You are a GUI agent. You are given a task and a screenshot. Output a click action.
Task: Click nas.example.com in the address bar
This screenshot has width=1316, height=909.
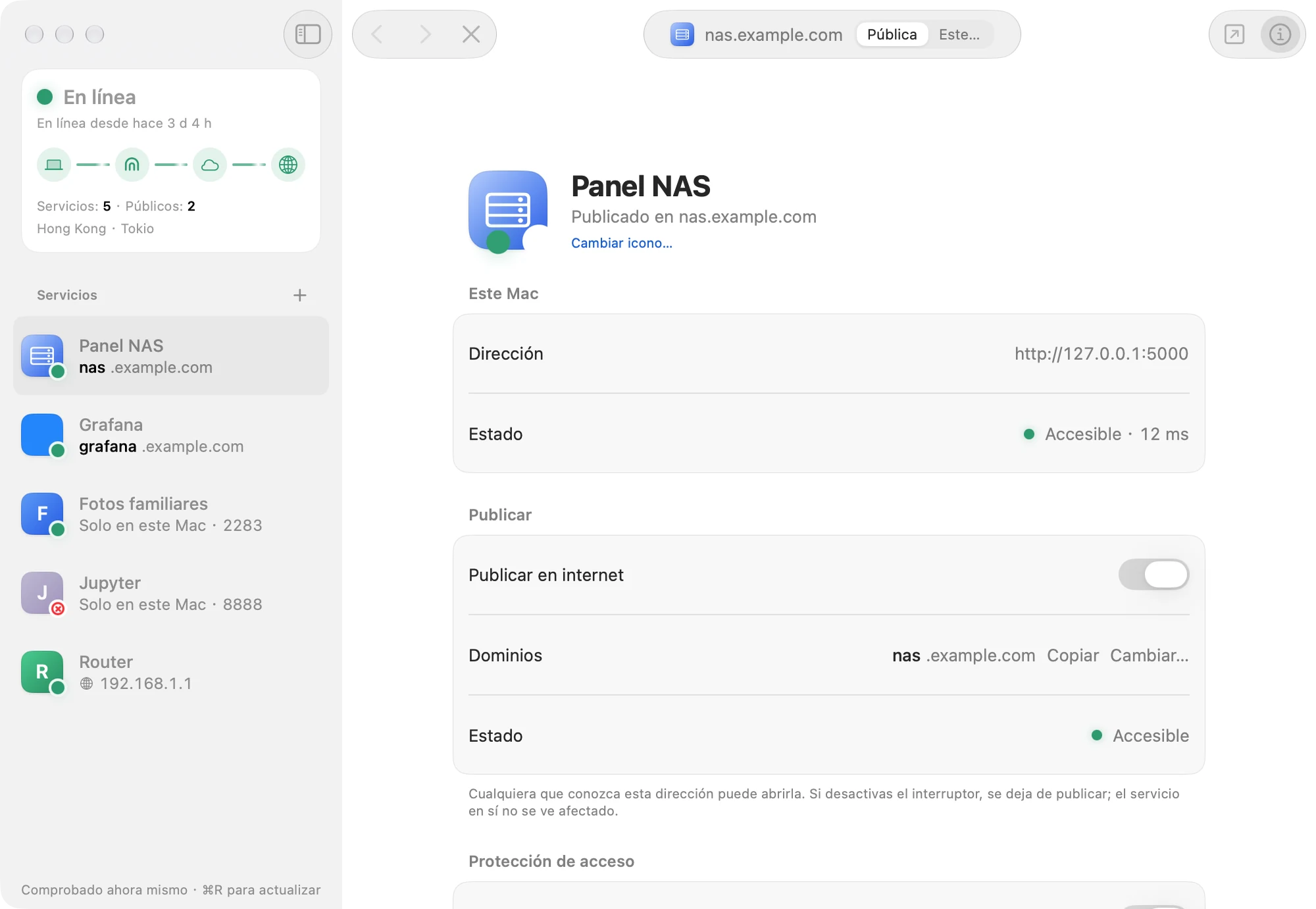pyautogui.click(x=774, y=35)
